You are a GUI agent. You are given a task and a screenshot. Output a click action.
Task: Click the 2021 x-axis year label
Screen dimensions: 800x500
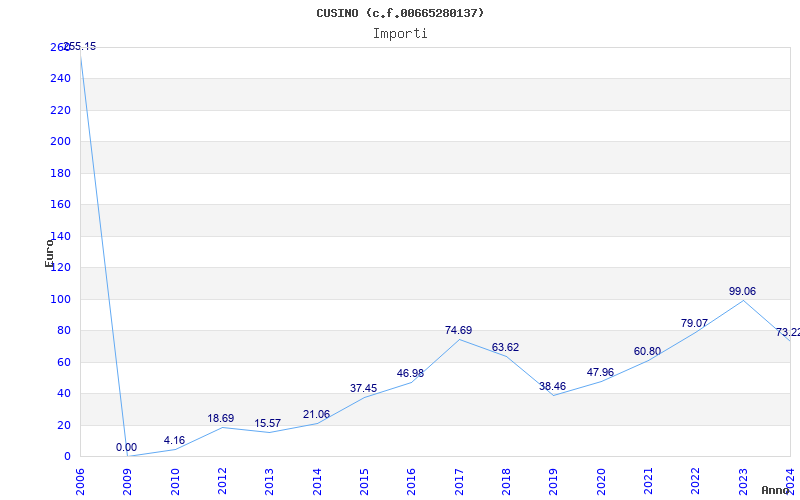tap(648, 482)
